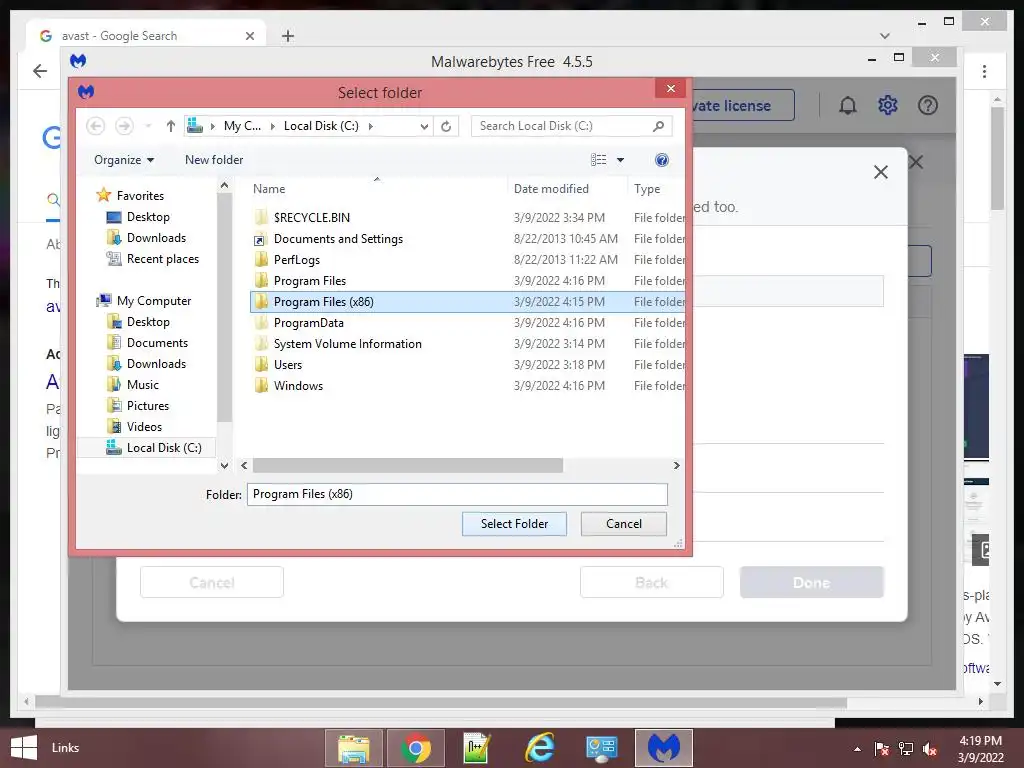Click navigation pane scroll up arrow

click(x=224, y=185)
